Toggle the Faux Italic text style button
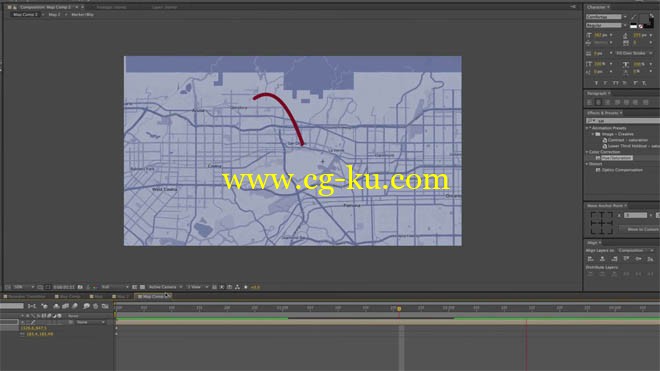Image resolution: width=660 pixels, height=371 pixels. coord(606,83)
